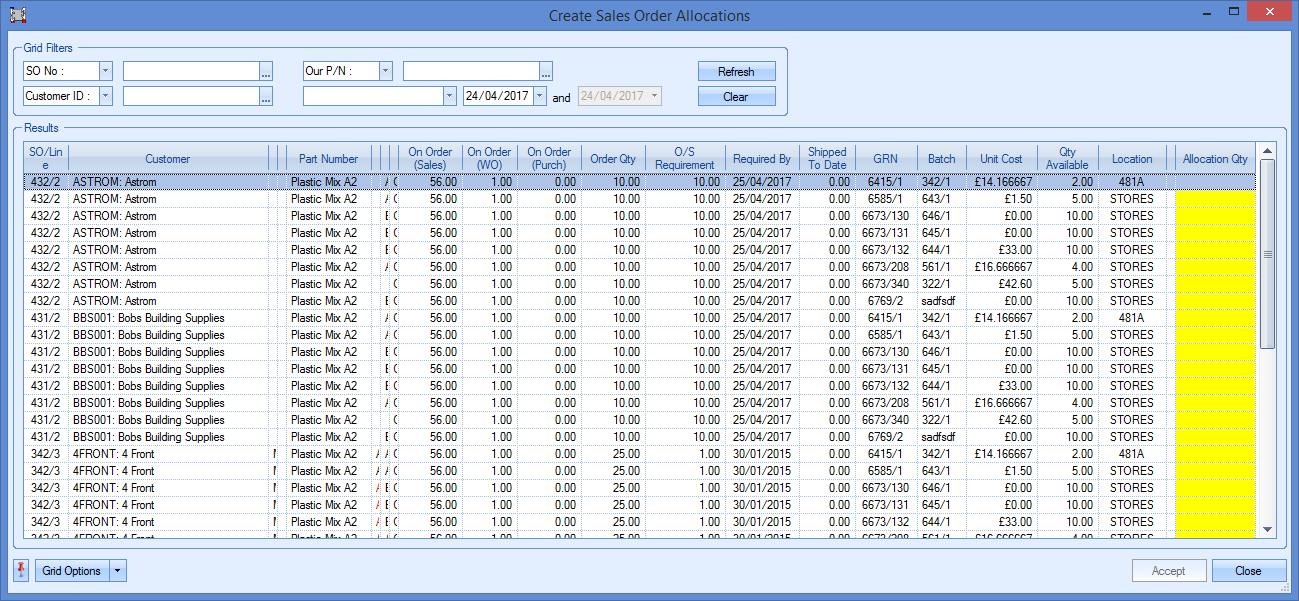The height and width of the screenshot is (601, 1299).
Task: Click the application icon in title bar
Action: tap(16, 15)
